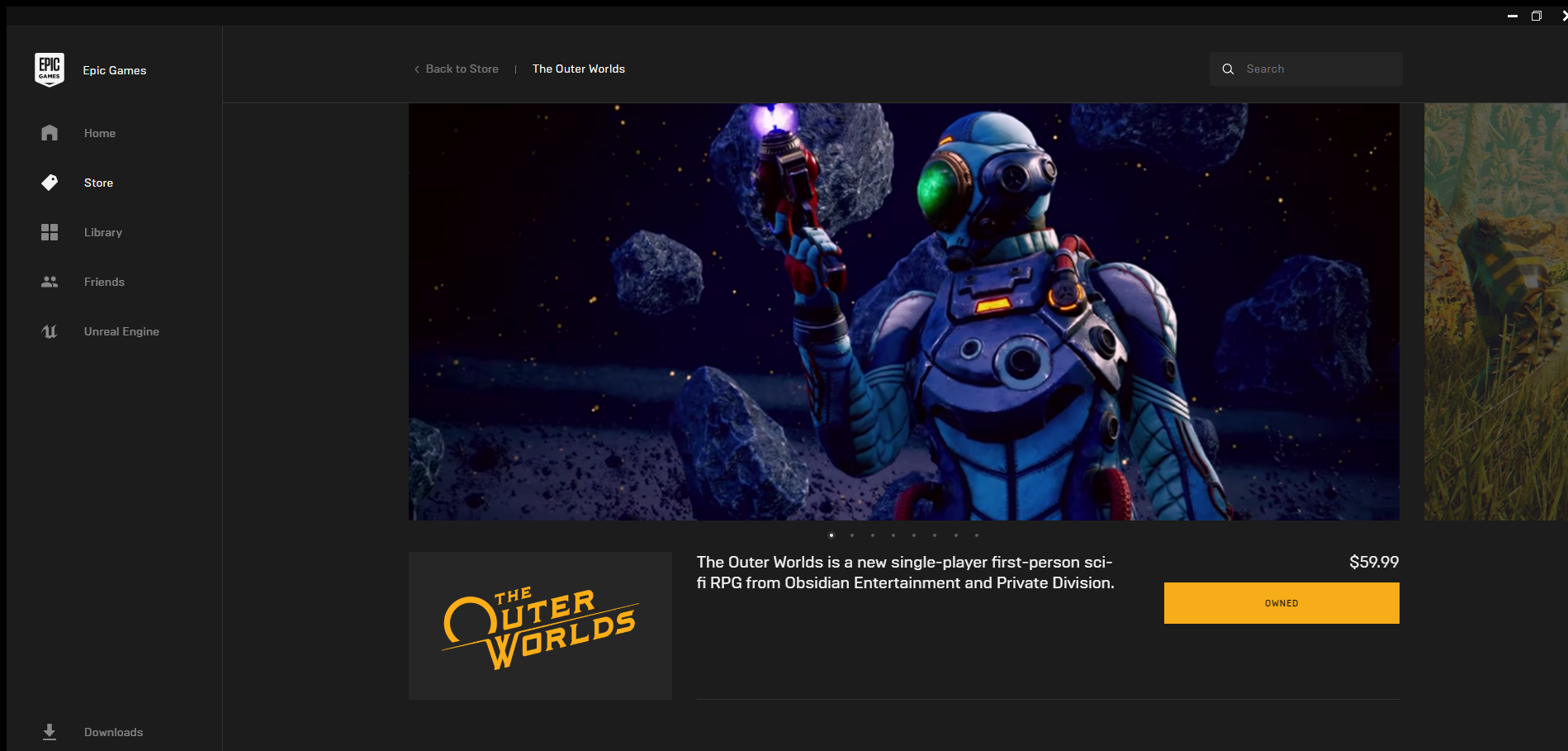1568x751 pixels.
Task: Go back via Back to Store link
Action: pyautogui.click(x=457, y=69)
